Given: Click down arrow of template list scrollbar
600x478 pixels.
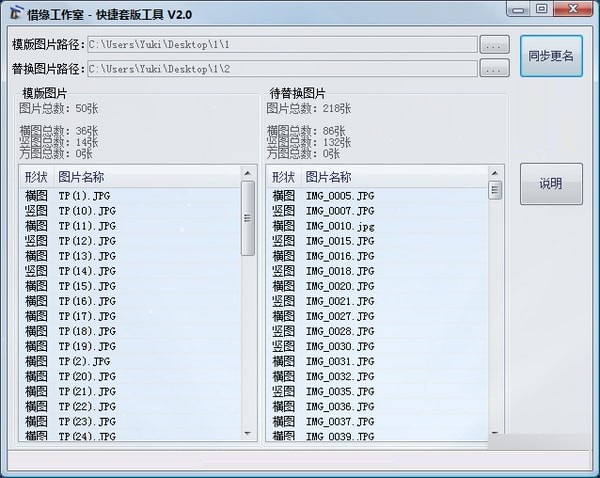Looking at the screenshot, I should [248, 434].
